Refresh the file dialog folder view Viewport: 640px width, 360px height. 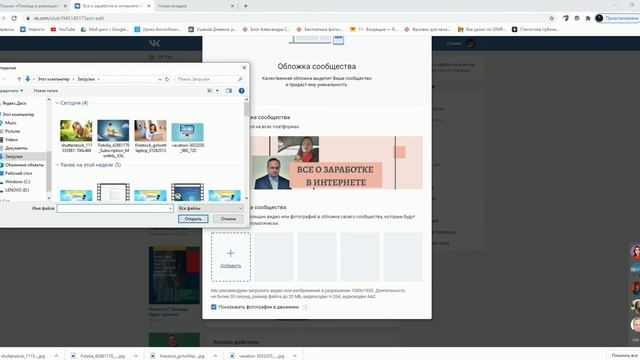coord(167,79)
